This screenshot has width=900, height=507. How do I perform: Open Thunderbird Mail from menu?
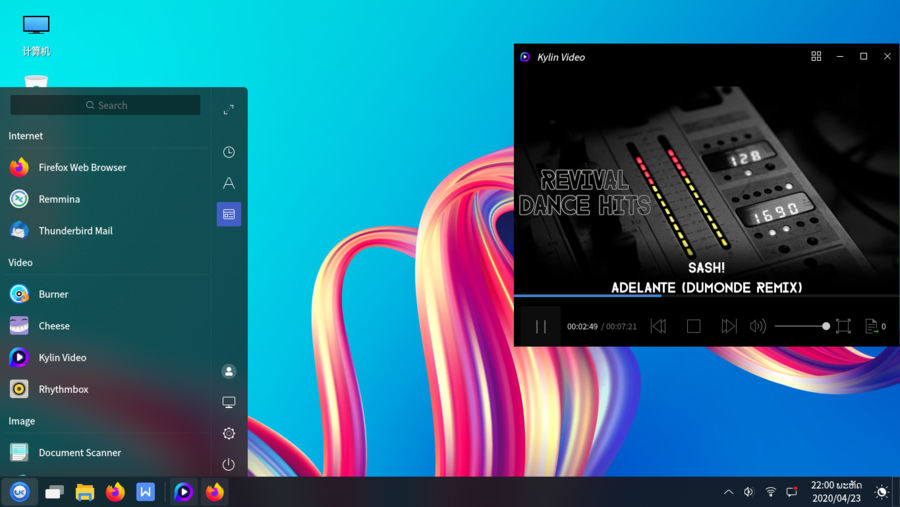tap(107, 231)
